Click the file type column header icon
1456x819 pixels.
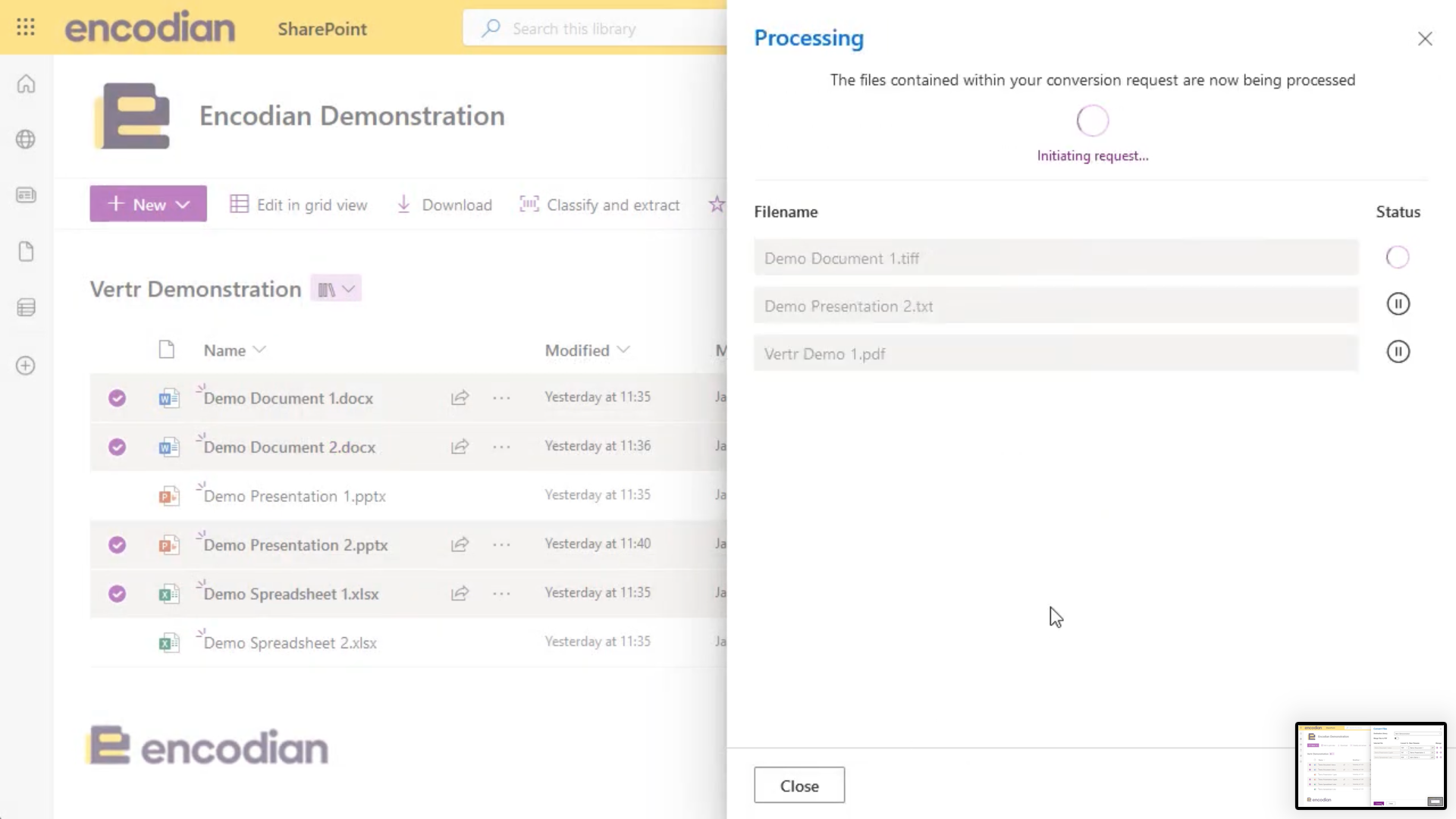click(167, 350)
